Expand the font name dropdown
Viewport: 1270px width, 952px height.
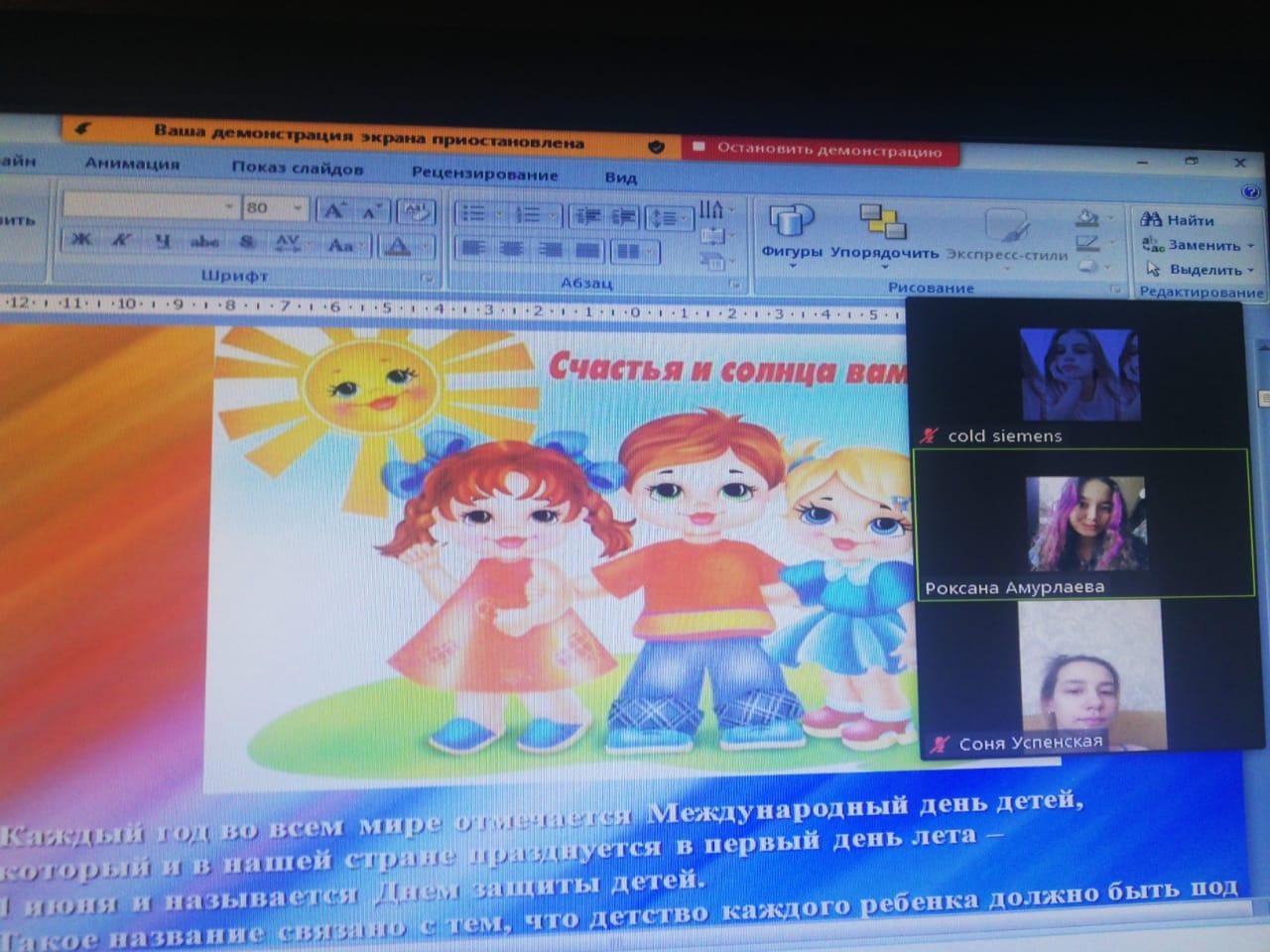(x=229, y=207)
